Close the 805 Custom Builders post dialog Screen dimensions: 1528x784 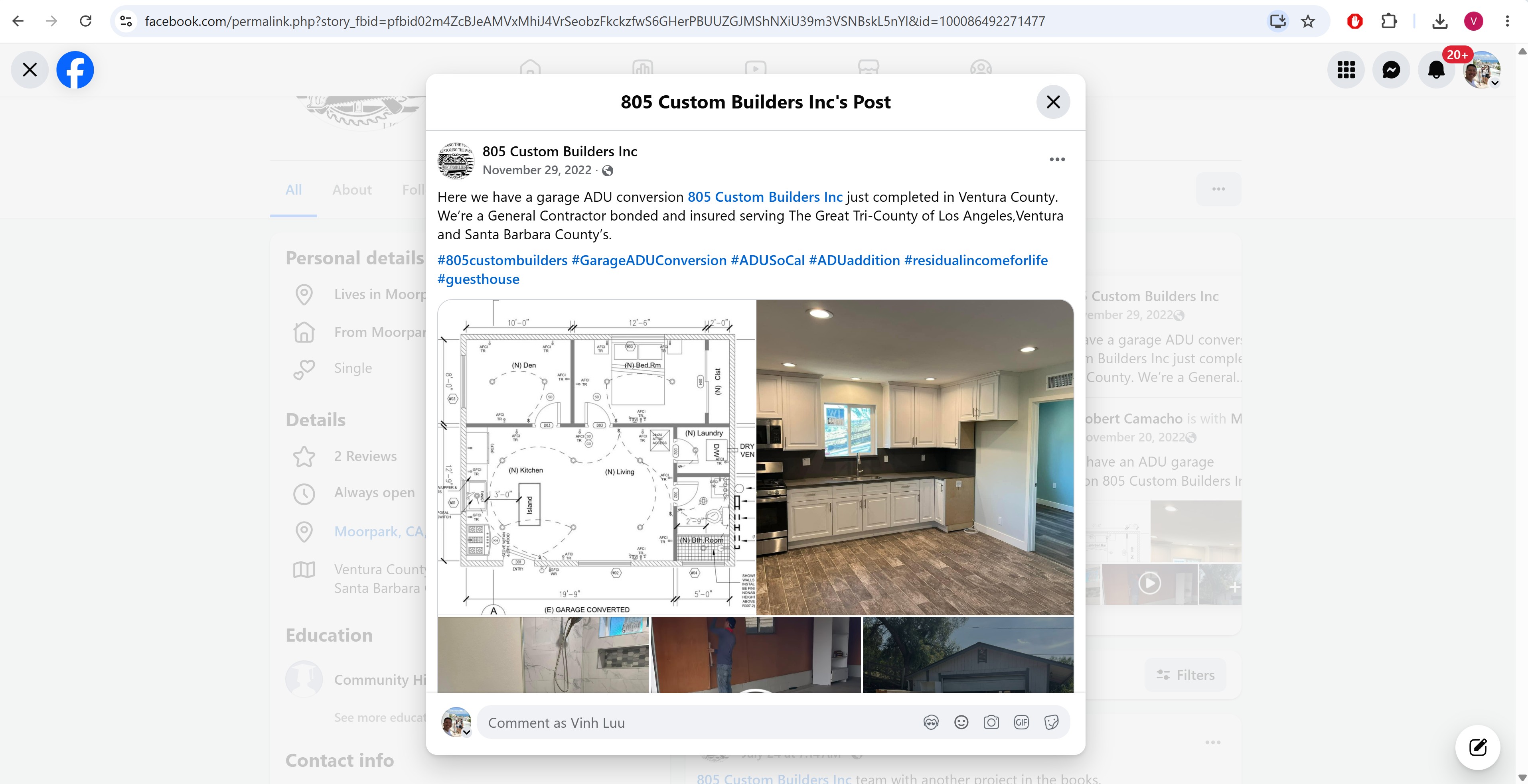[1053, 102]
